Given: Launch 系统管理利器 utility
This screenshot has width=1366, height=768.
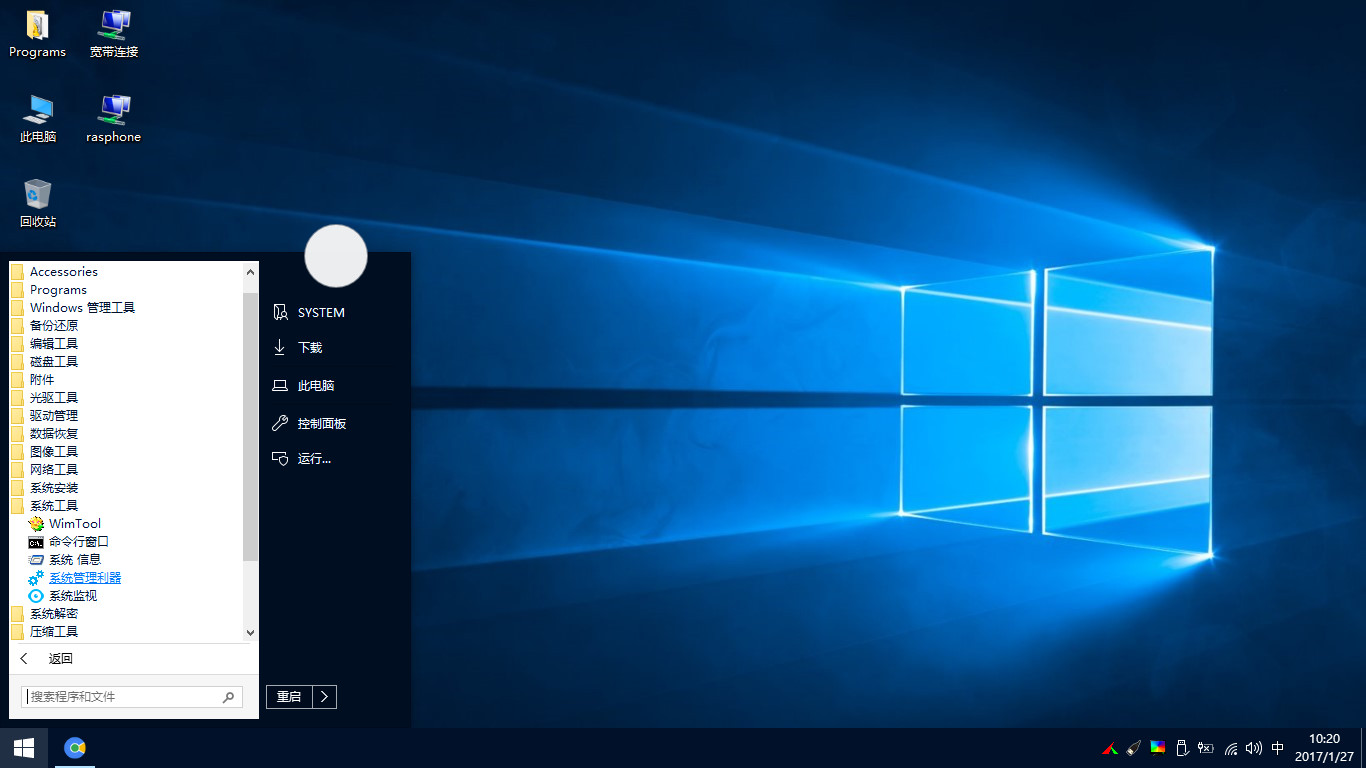Looking at the screenshot, I should pyautogui.click(x=85, y=577).
